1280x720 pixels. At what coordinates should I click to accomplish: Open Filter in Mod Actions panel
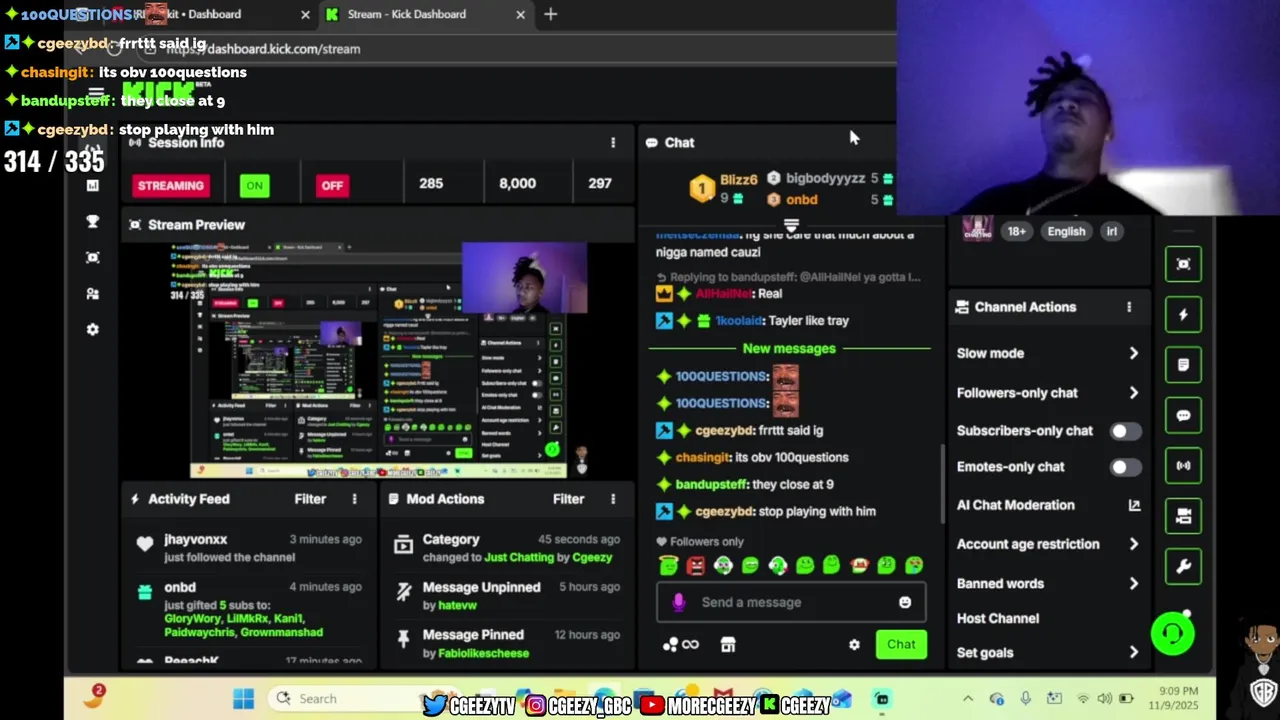coord(568,499)
